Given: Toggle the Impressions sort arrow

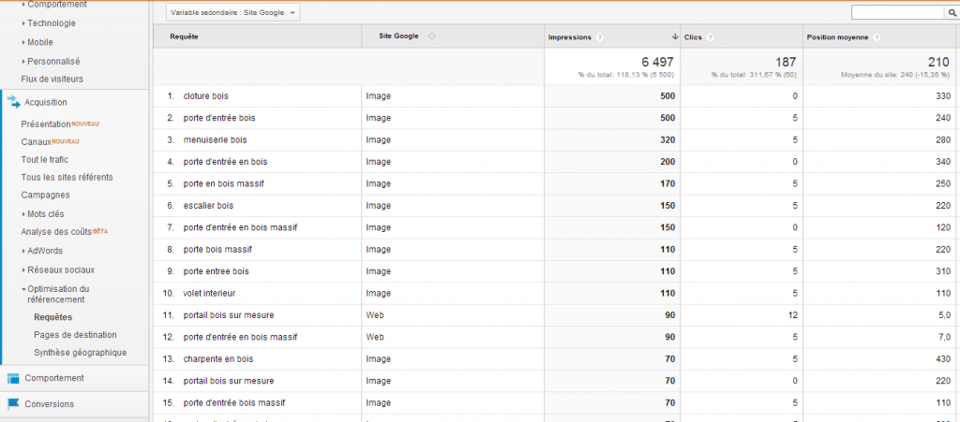Looking at the screenshot, I should click(x=675, y=37).
